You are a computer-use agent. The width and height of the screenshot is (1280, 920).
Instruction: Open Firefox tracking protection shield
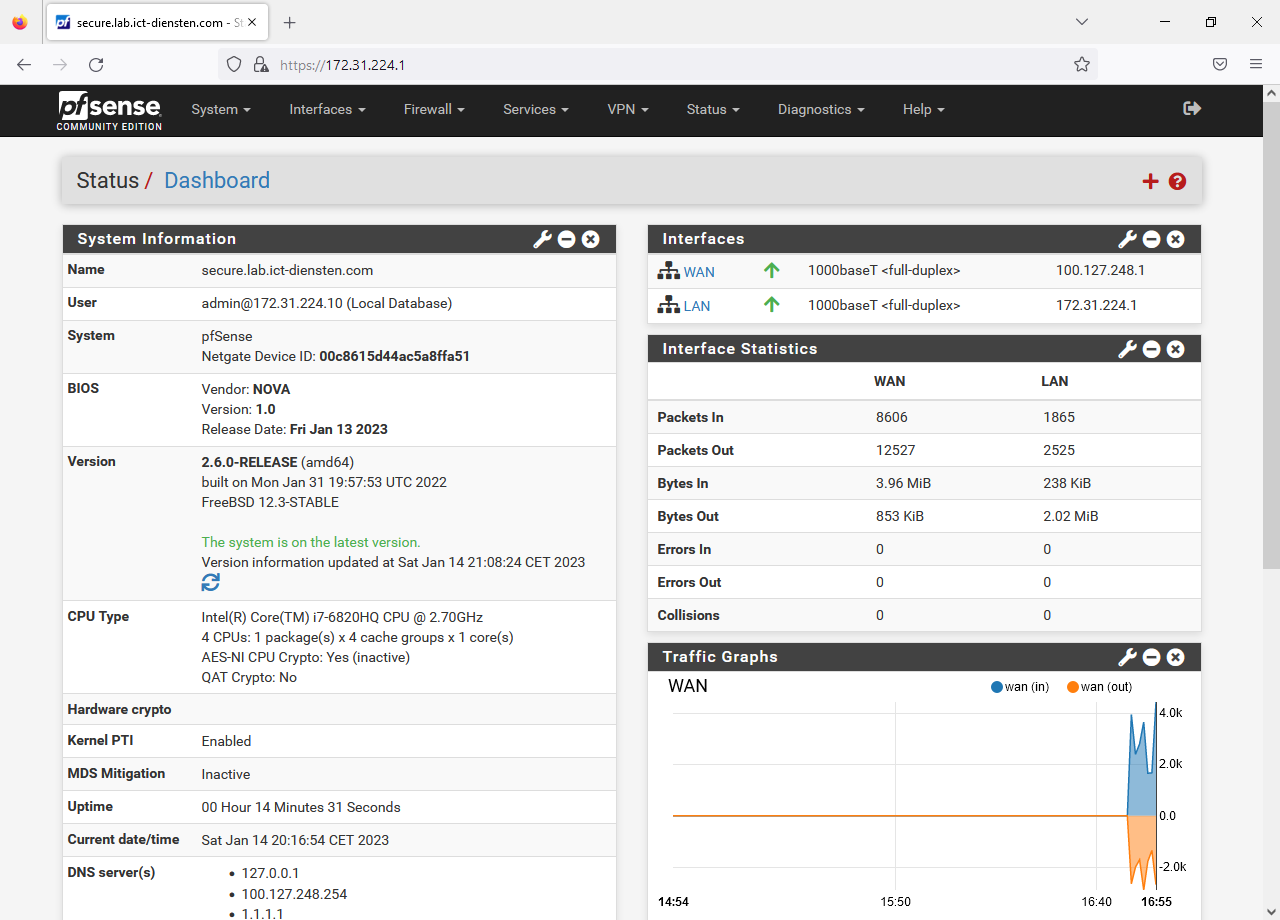point(234,64)
